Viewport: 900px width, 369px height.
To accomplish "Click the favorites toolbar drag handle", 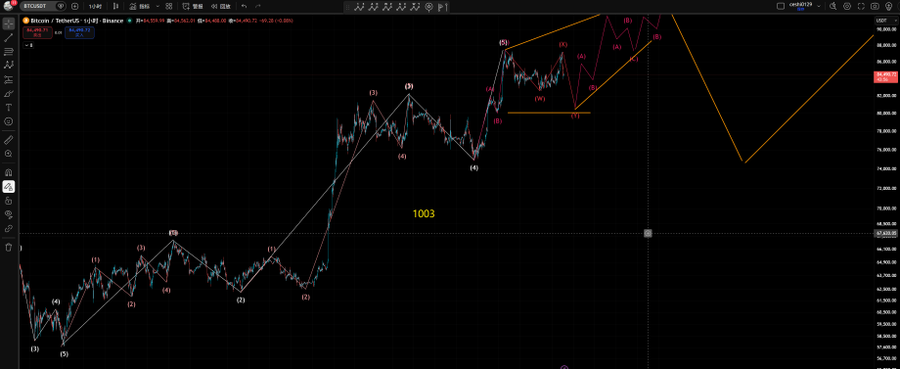I will pyautogui.click(x=348, y=7).
